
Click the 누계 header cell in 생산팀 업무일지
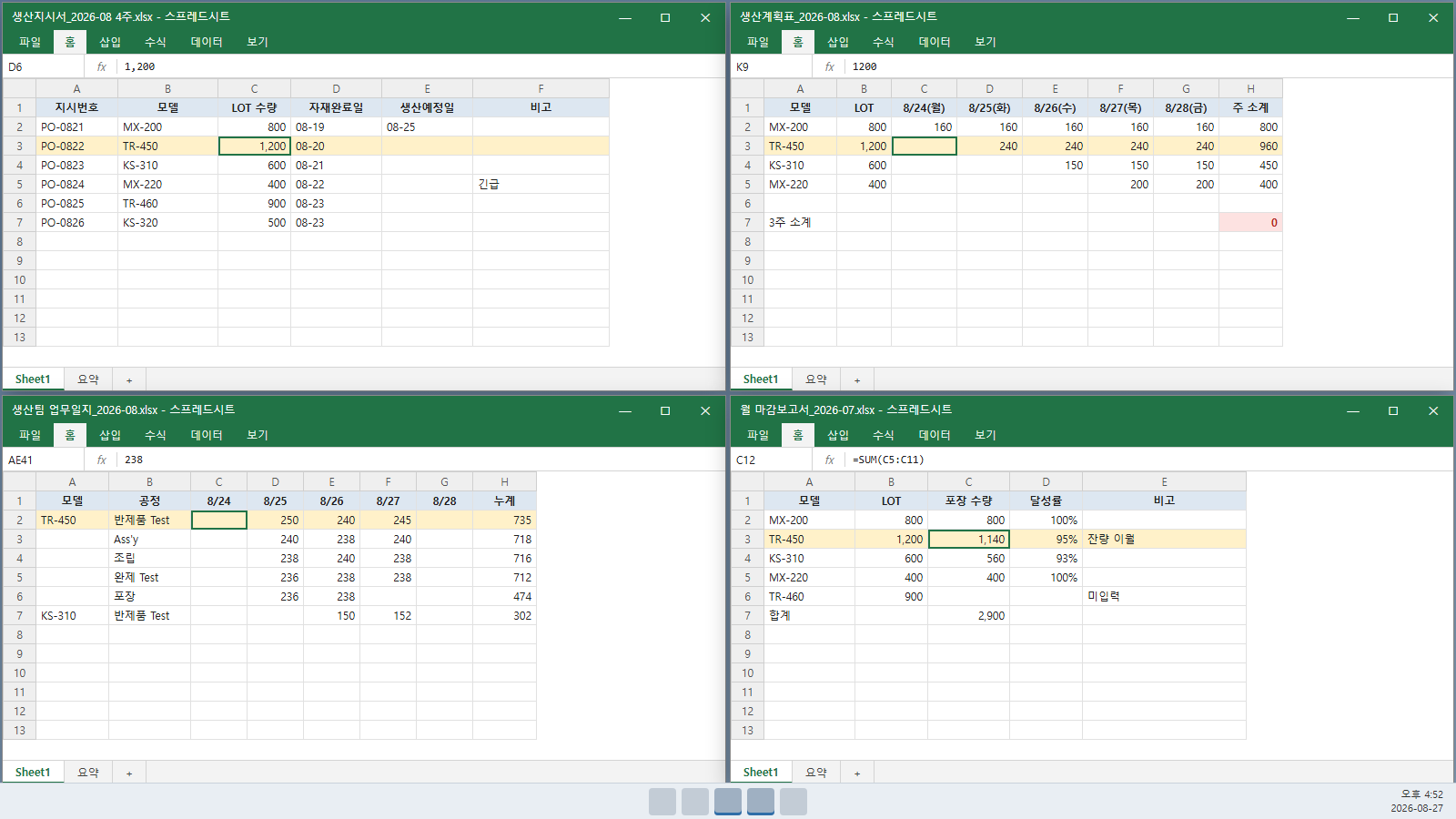(504, 500)
